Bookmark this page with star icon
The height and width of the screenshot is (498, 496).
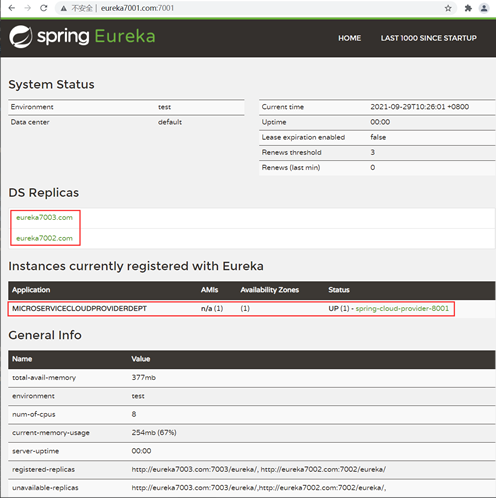point(448,8)
